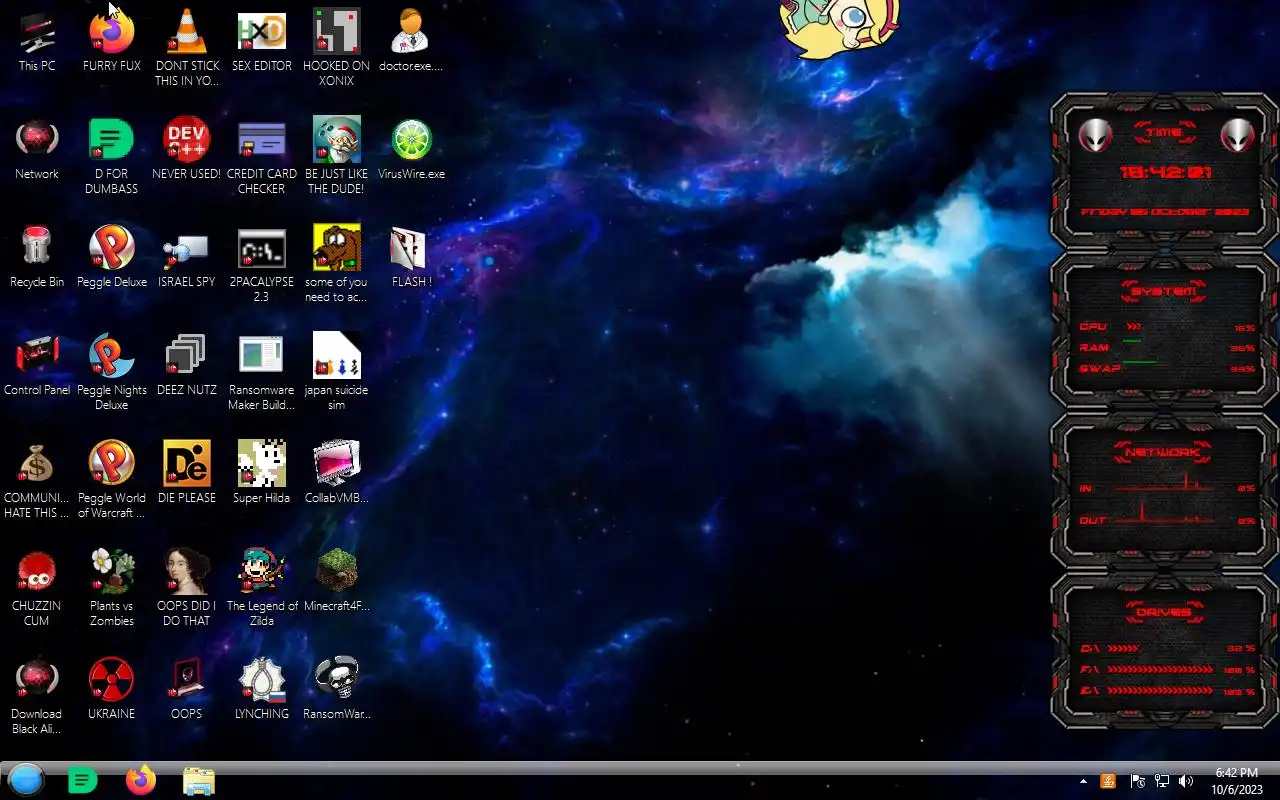Viewport: 1280px width, 800px height.
Task: Open the 2PACALYPSE 2.3 console shortcut
Action: [x=261, y=264]
